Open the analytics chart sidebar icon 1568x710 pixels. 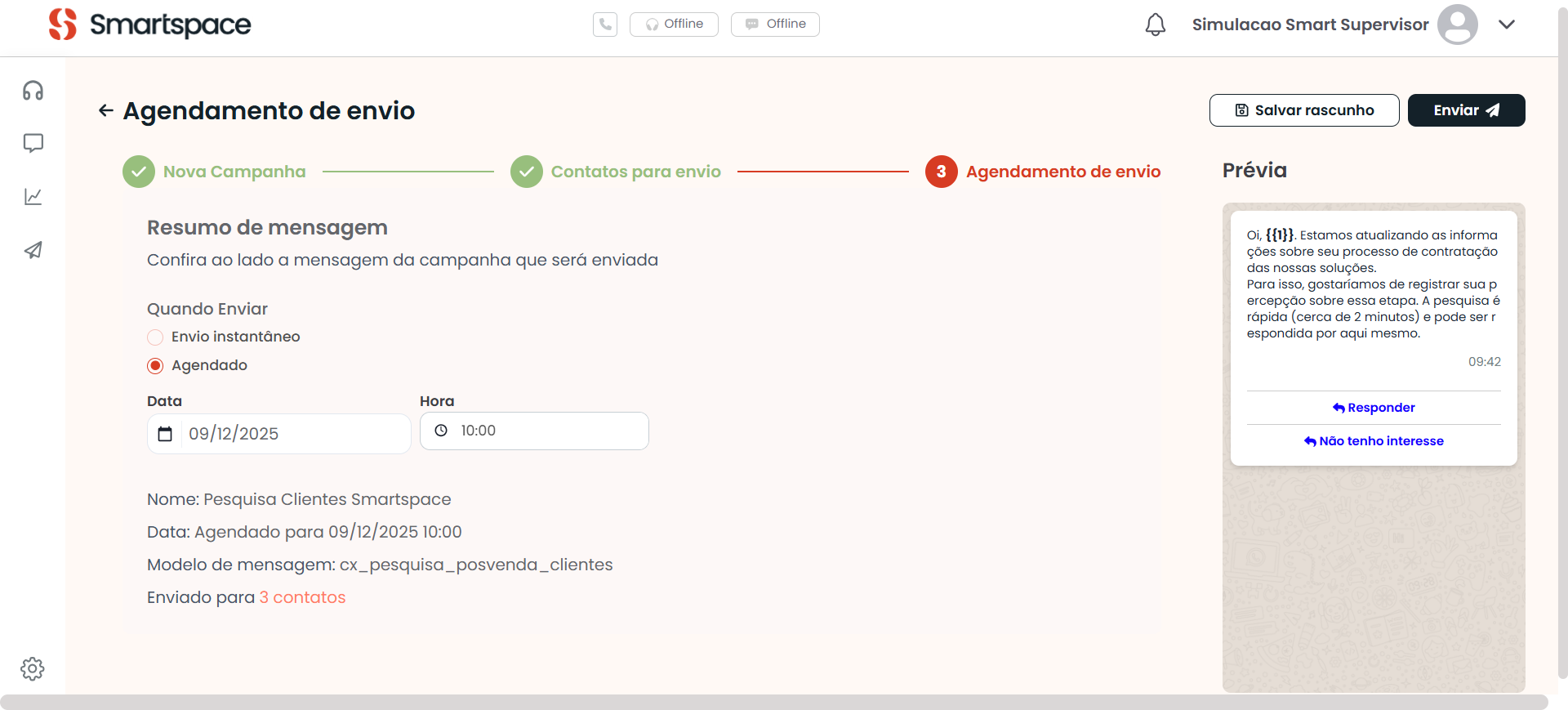tap(33, 197)
